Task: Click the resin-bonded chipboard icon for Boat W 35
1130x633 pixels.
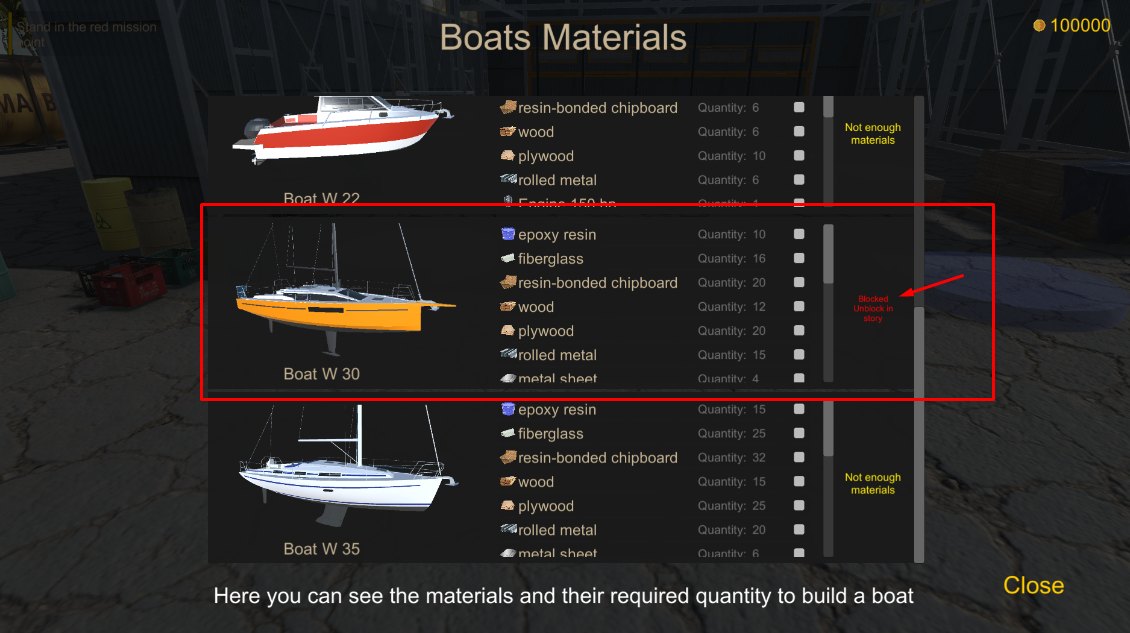Action: (x=508, y=458)
